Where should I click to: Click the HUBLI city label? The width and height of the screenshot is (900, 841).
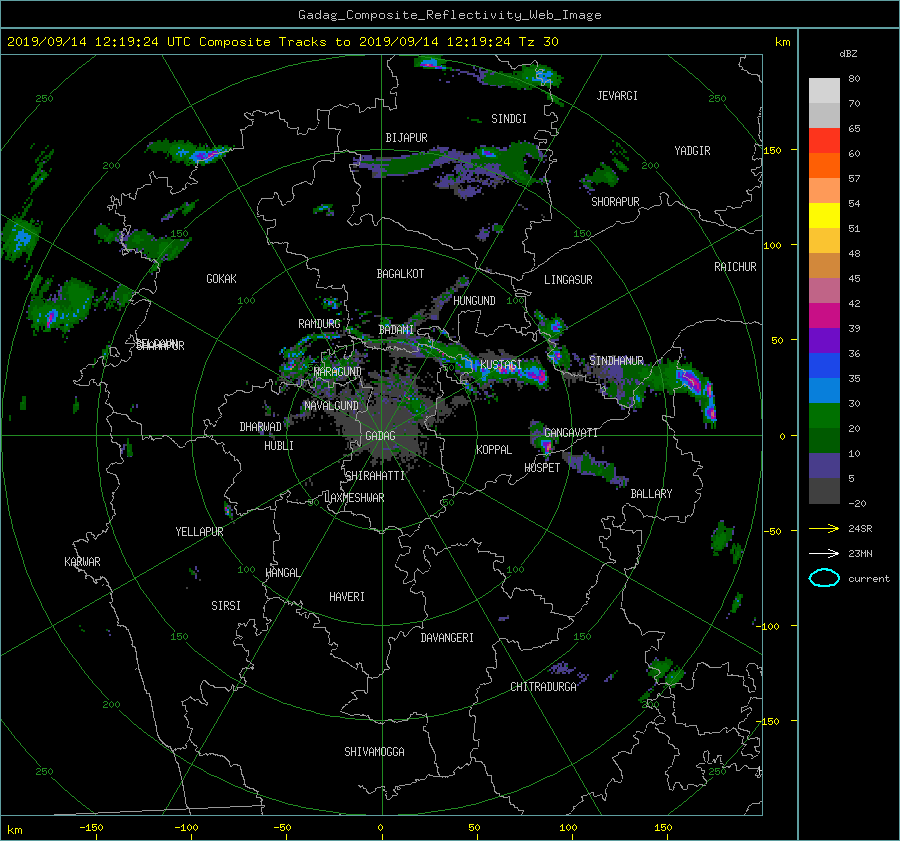pyautogui.click(x=279, y=446)
